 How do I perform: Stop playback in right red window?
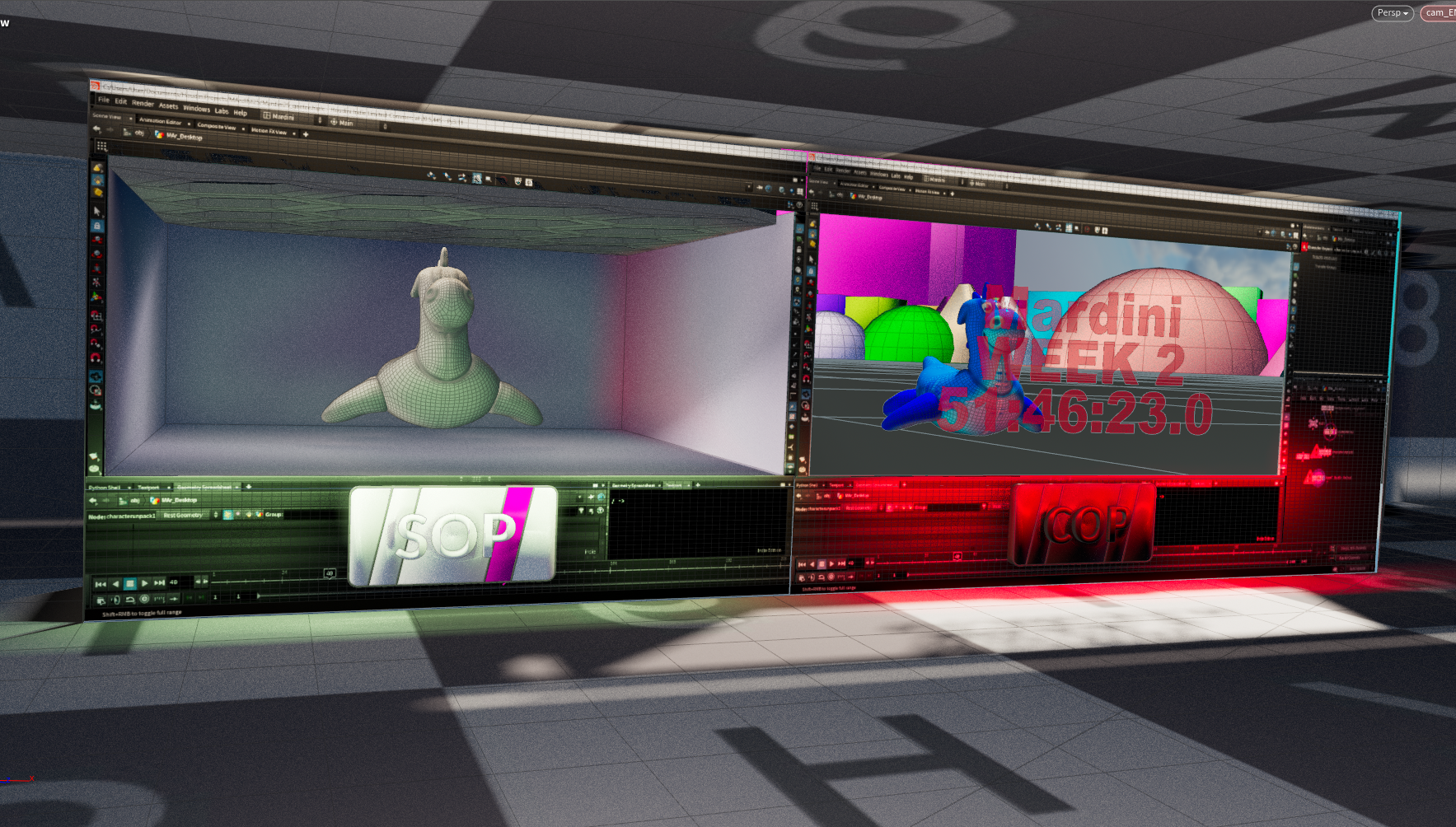point(822,564)
